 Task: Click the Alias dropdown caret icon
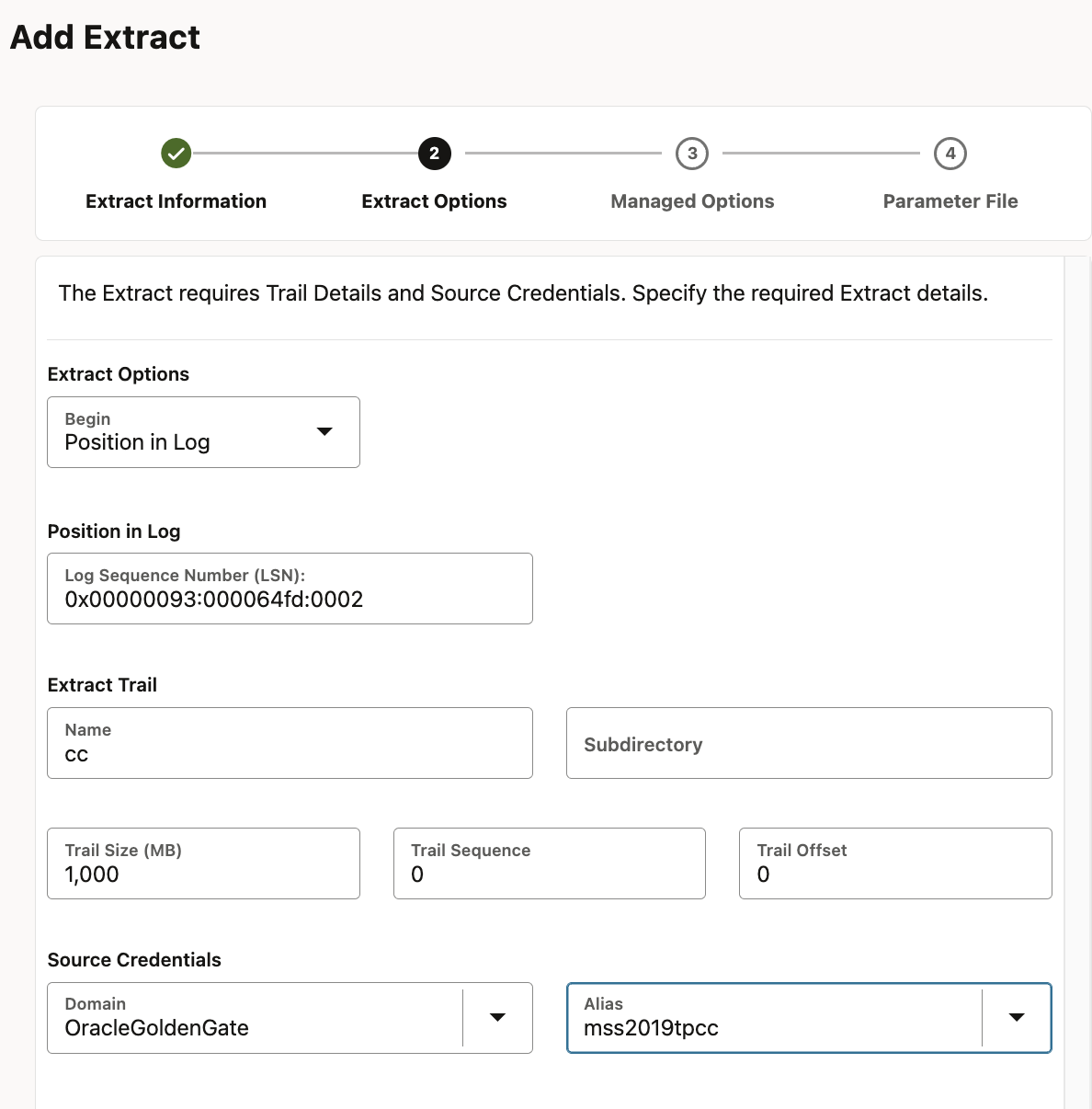[x=1017, y=1017]
